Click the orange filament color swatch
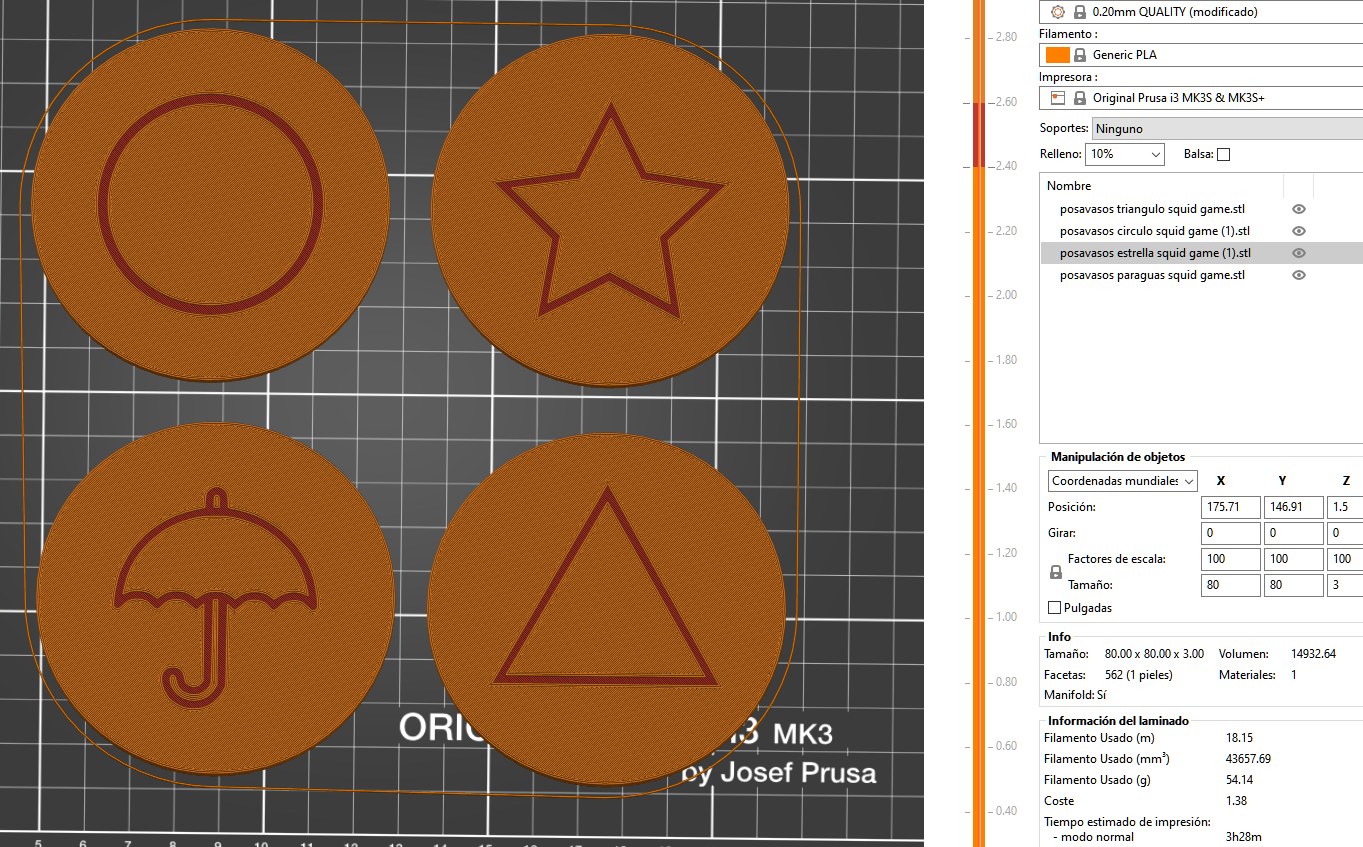This screenshot has width=1363, height=847. 1056,55
